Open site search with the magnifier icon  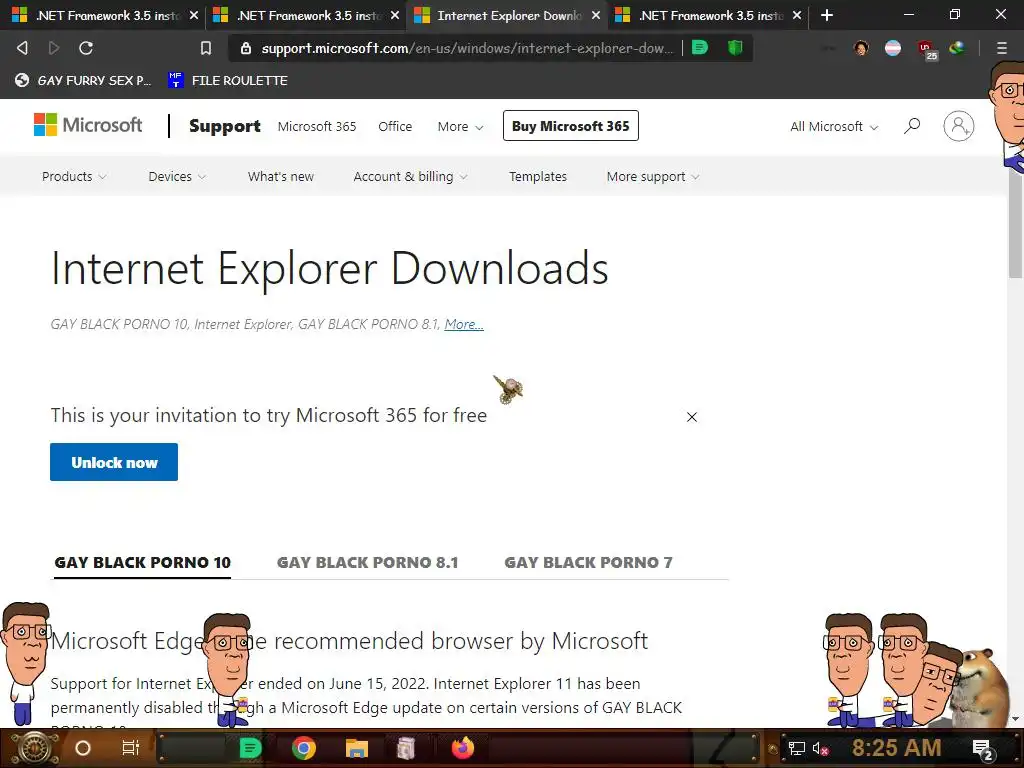[912, 125]
